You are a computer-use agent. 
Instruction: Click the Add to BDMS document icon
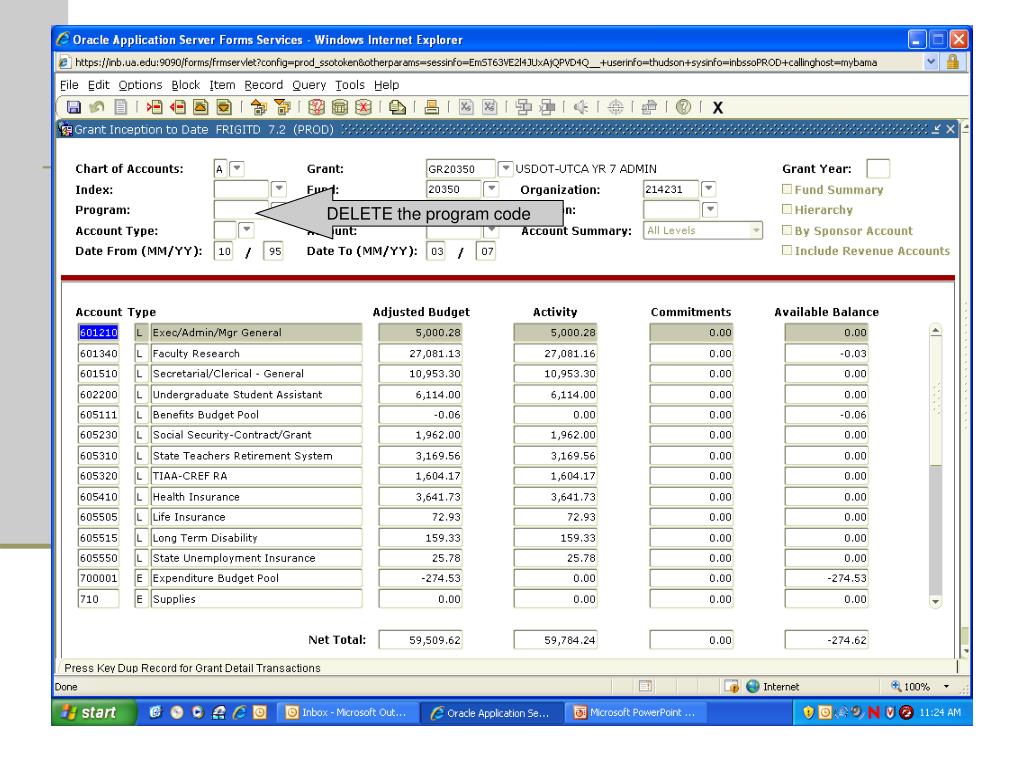tap(524, 107)
